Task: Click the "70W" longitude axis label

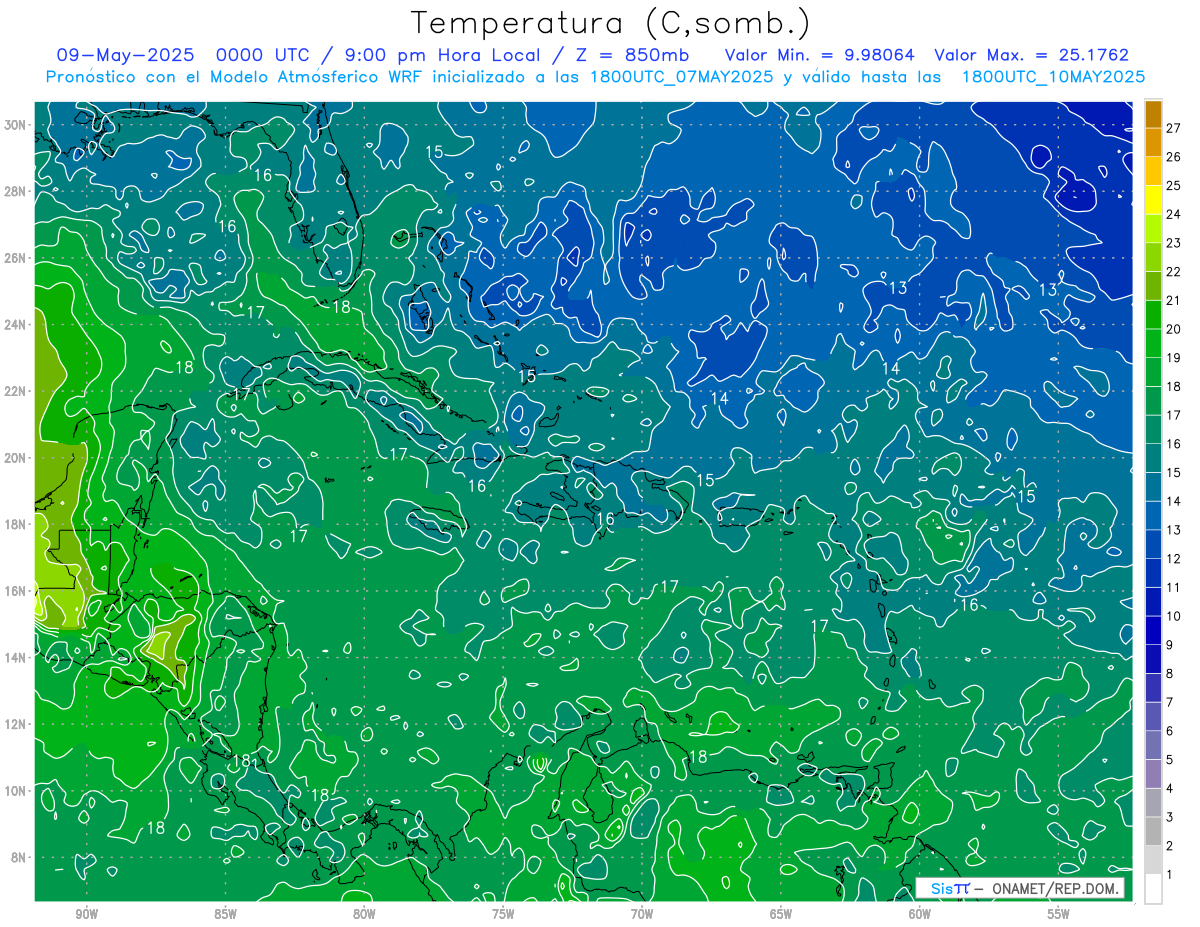Action: tap(642, 914)
